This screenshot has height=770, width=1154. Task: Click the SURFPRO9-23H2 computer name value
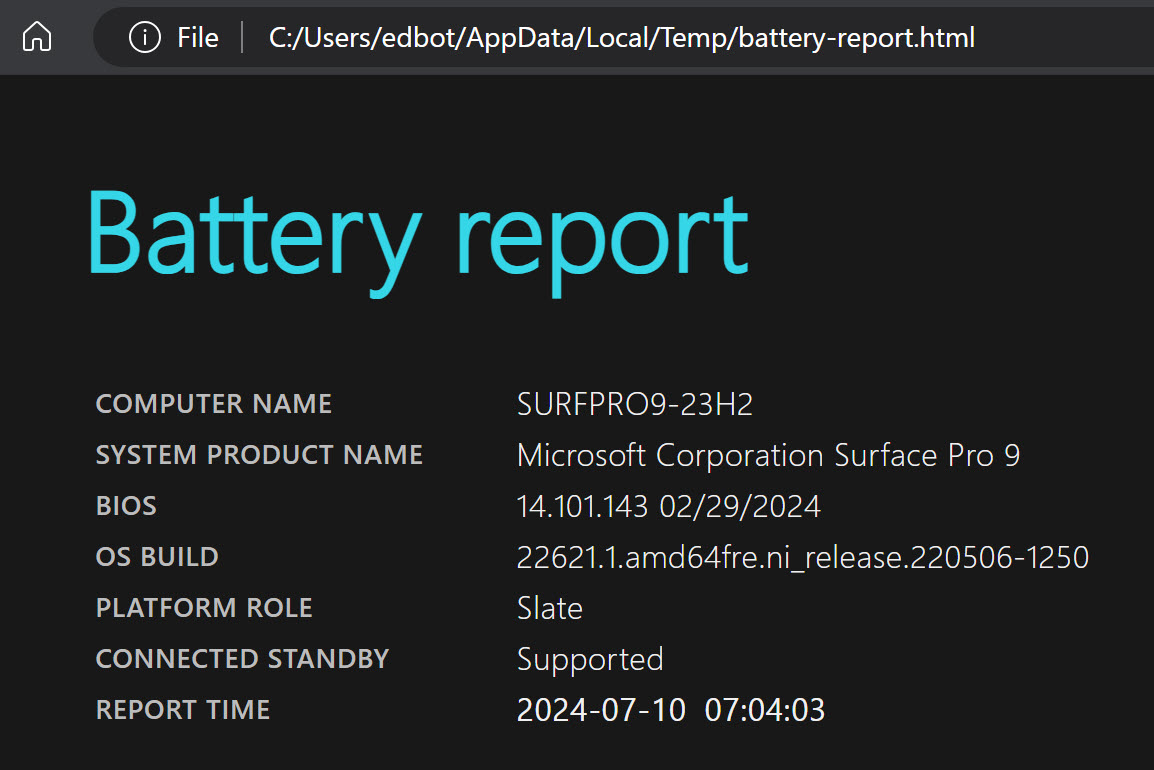click(x=634, y=404)
